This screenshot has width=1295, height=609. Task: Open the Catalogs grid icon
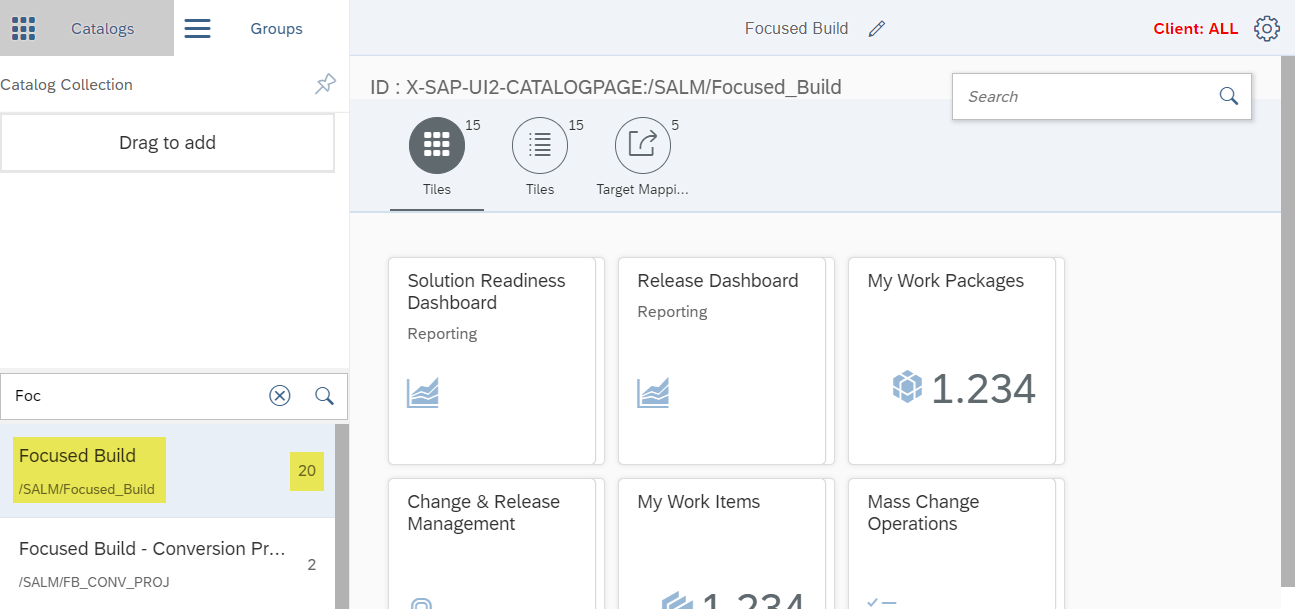[x=24, y=28]
